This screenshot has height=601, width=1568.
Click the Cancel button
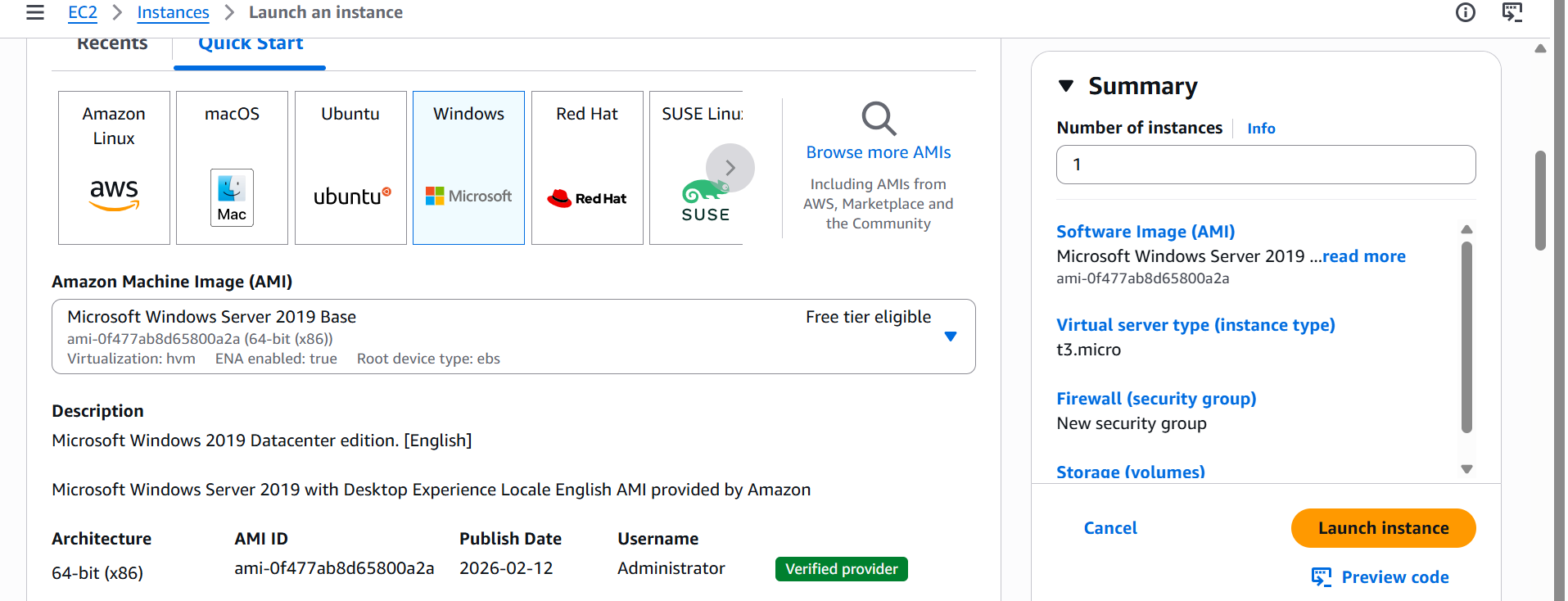click(1110, 528)
